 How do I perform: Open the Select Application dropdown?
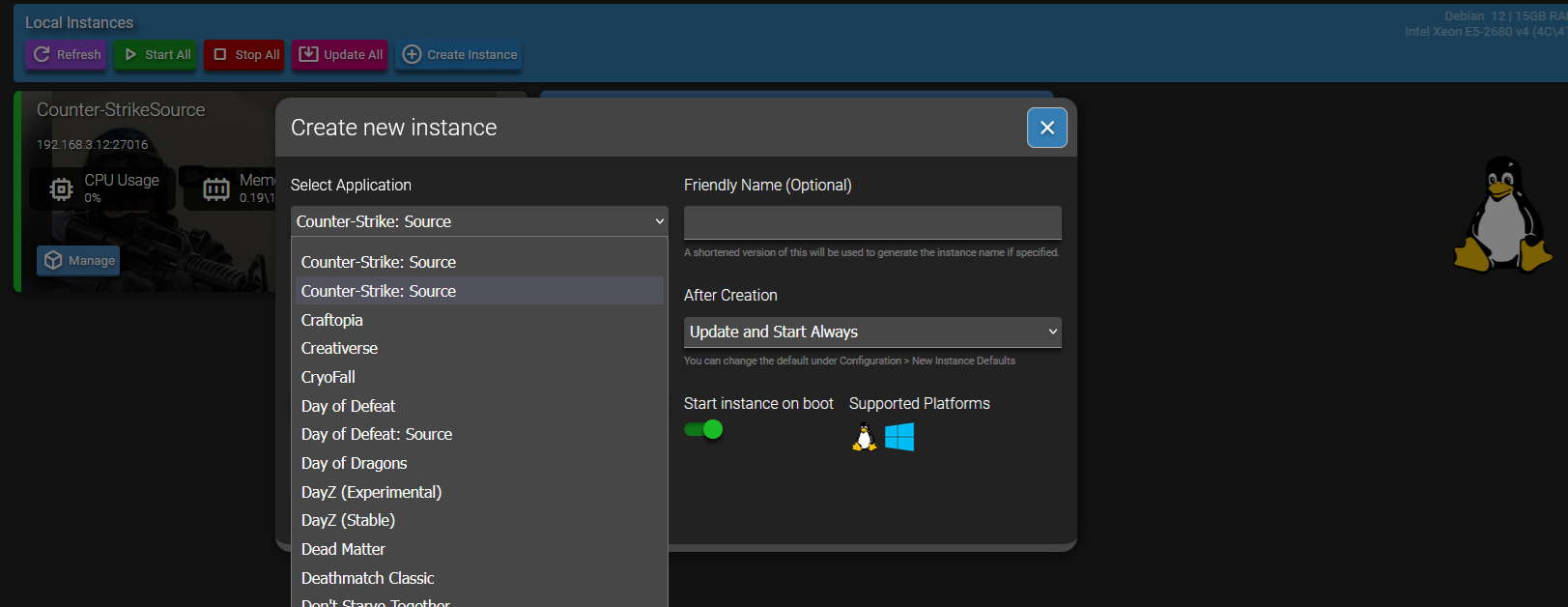(x=479, y=221)
